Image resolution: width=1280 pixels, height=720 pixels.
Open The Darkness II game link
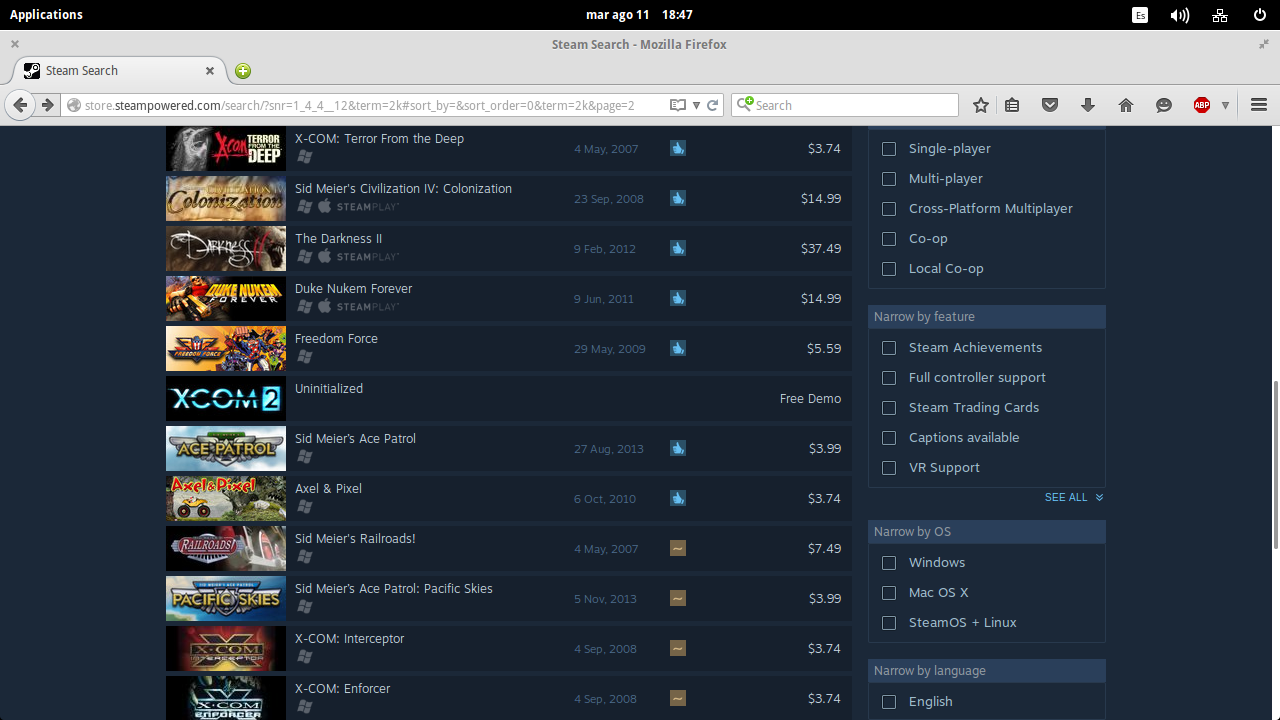coord(338,239)
